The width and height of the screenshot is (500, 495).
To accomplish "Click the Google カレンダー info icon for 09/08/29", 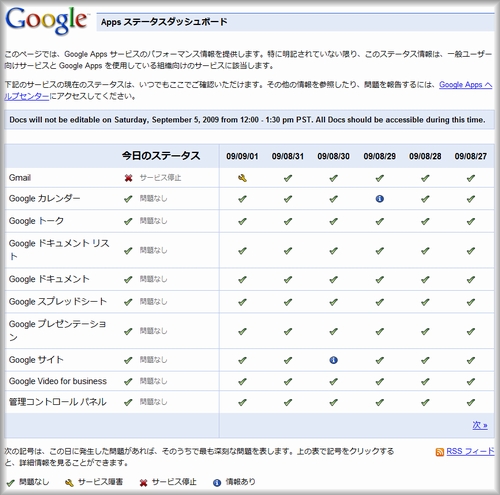I will tap(380, 199).
